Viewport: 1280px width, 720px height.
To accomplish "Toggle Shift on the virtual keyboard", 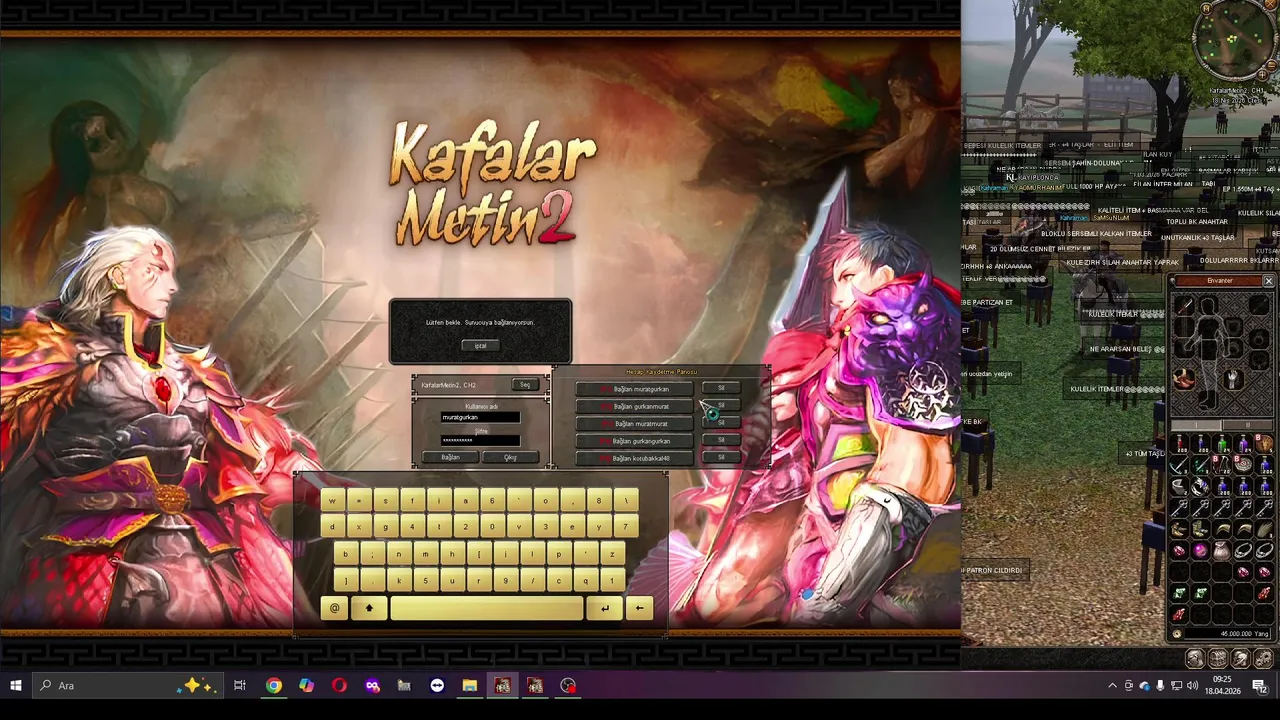I will tap(369, 608).
